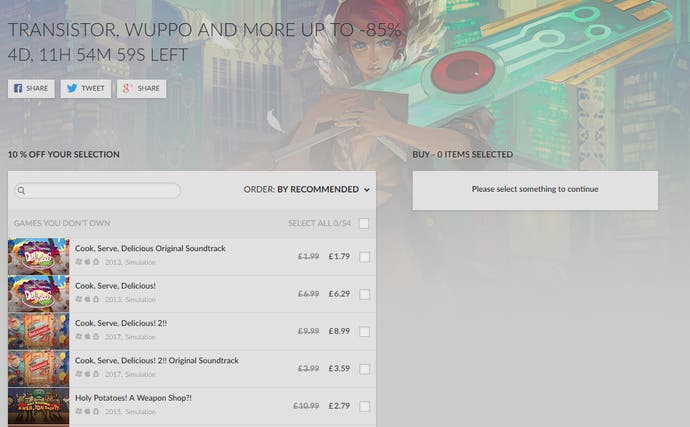Open the Order By Recommended dropdown
Screen dimensions: 690x427
(x=307, y=190)
